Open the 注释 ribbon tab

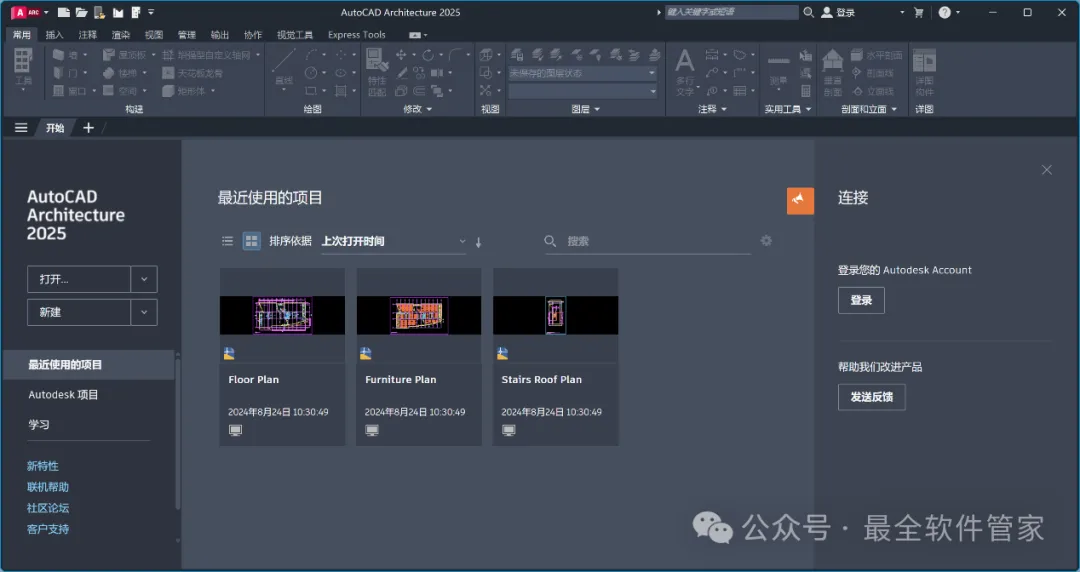coord(87,34)
